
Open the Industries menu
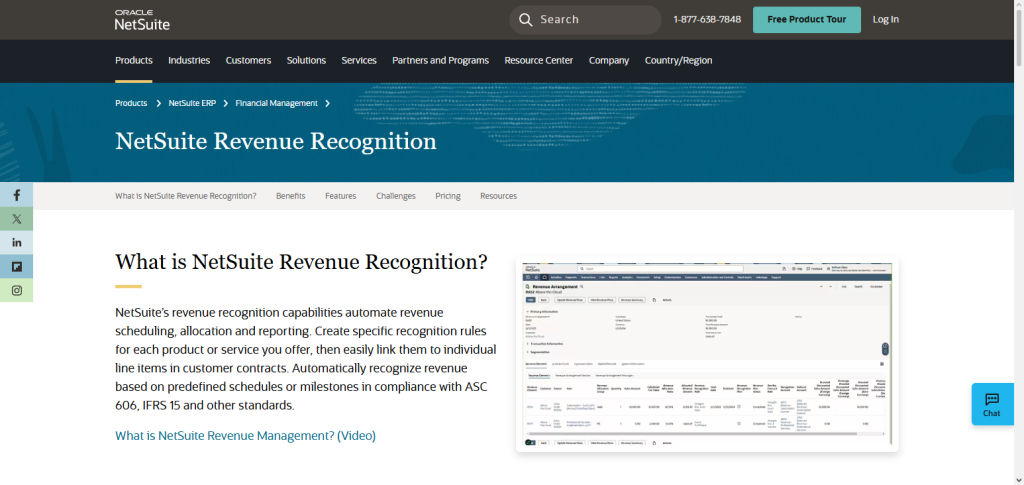point(189,60)
